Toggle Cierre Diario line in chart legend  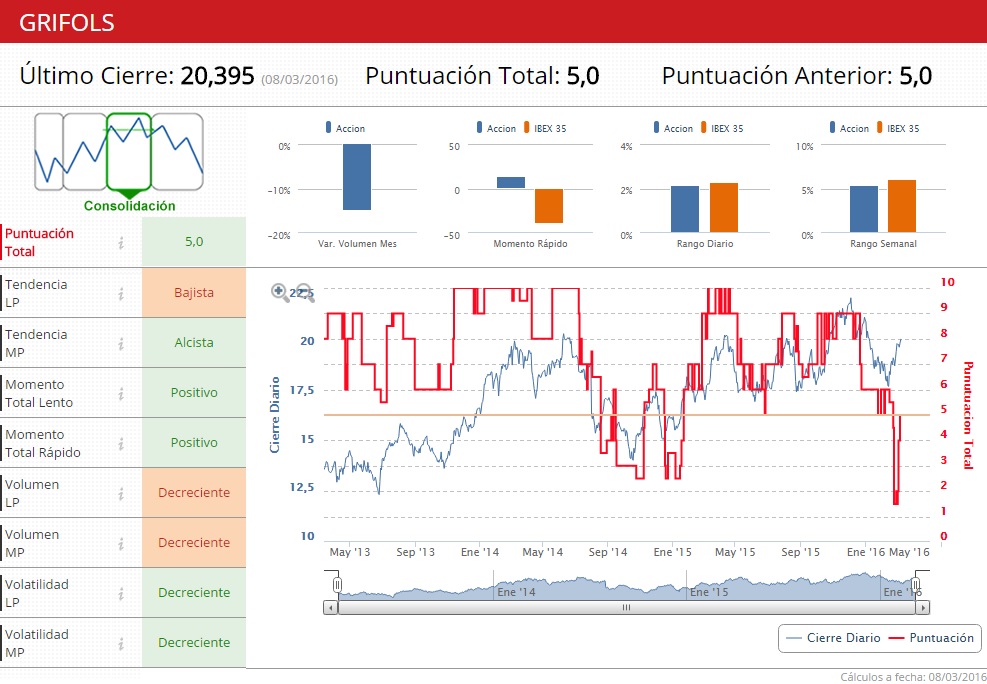click(833, 638)
